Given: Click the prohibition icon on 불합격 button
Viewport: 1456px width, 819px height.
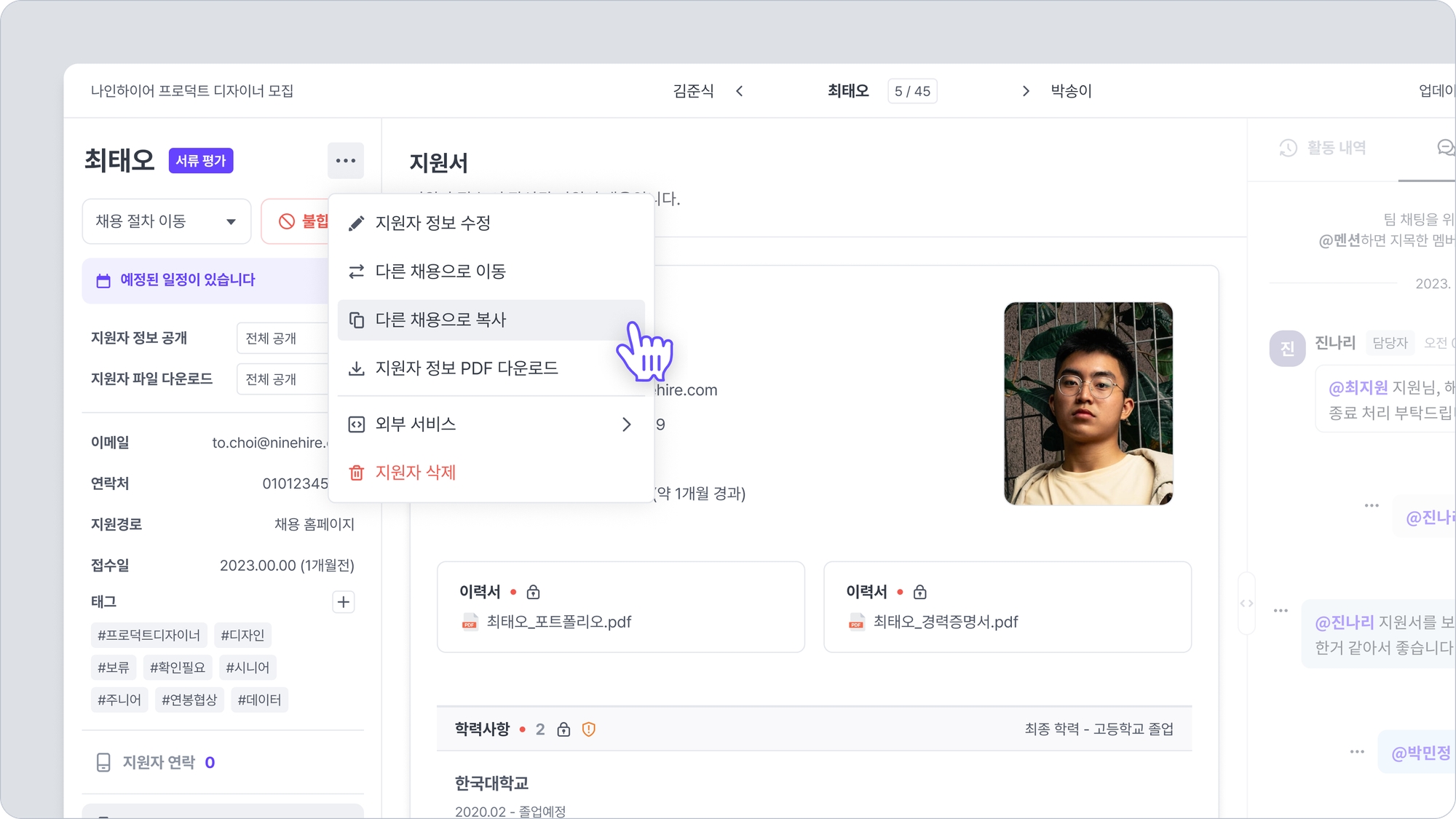Looking at the screenshot, I should [x=287, y=221].
